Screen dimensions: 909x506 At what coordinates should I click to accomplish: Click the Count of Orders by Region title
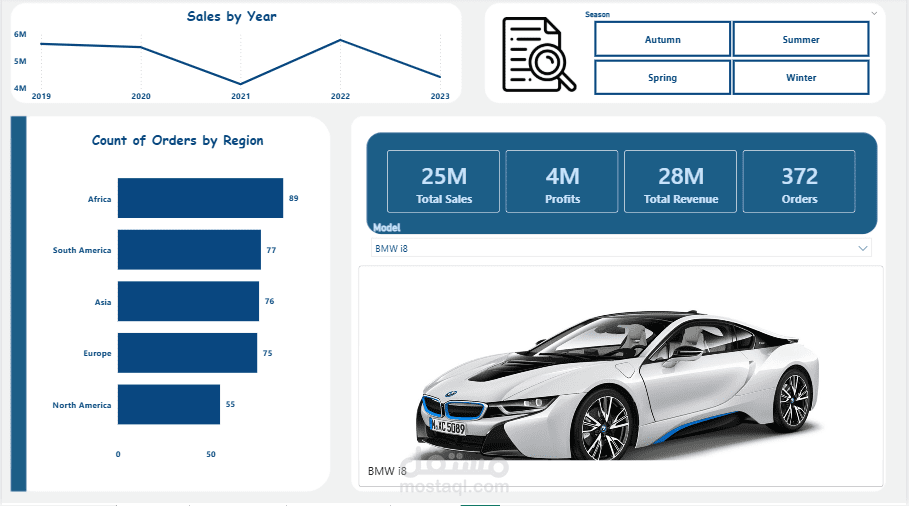(x=177, y=141)
